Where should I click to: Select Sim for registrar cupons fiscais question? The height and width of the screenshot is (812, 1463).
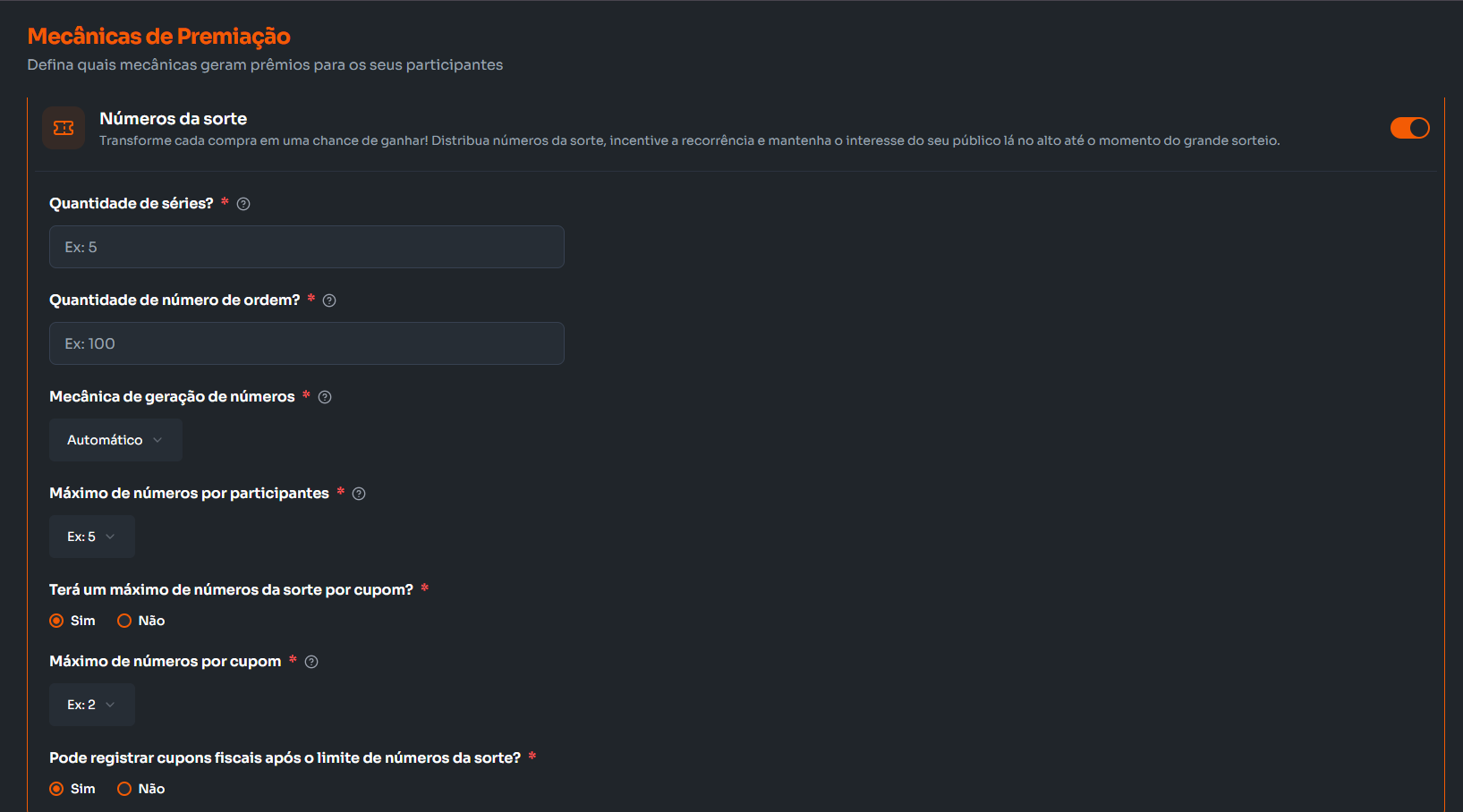[x=57, y=789]
